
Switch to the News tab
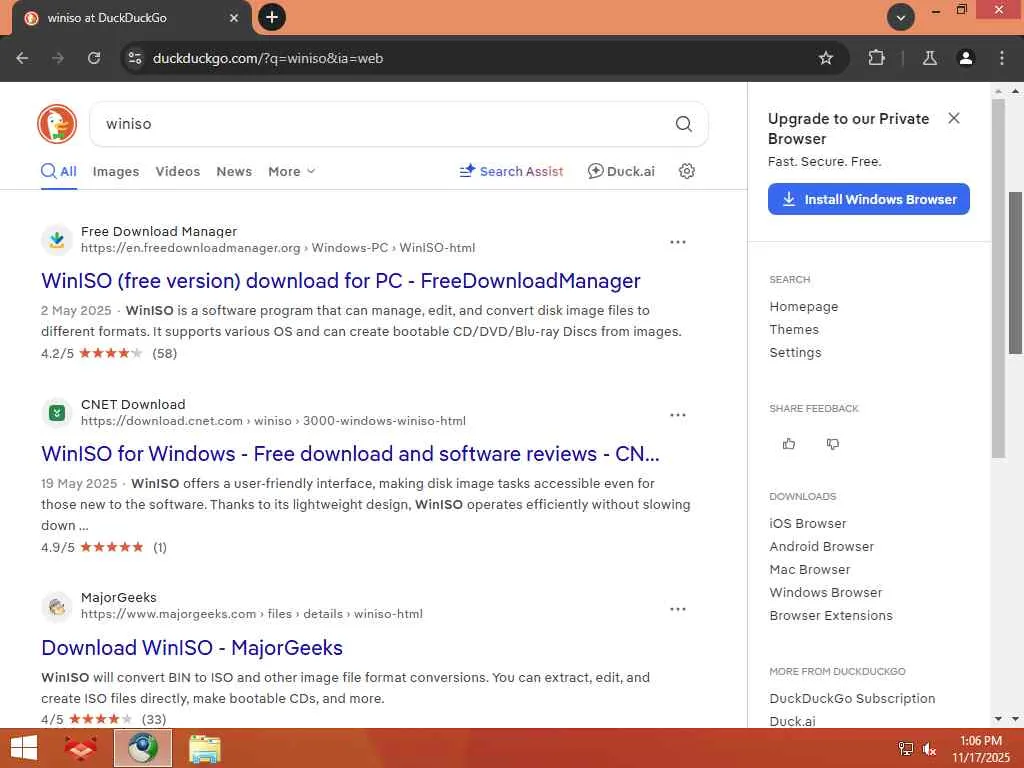point(234,171)
